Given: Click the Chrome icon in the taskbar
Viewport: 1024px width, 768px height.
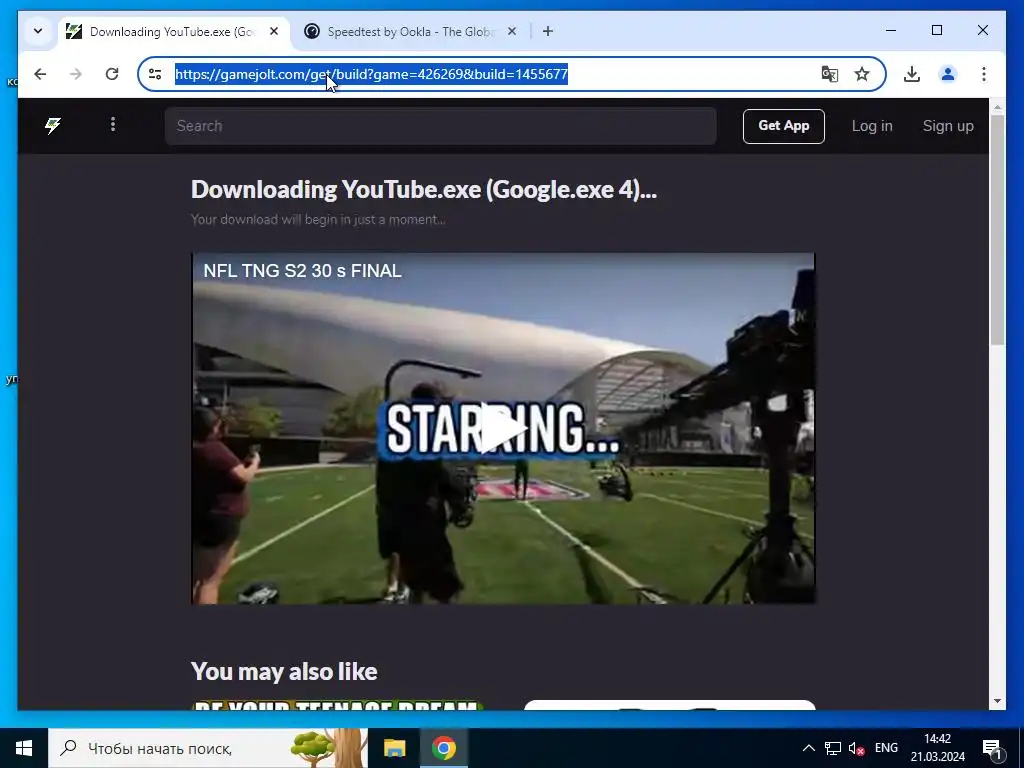Looking at the screenshot, I should (x=443, y=748).
